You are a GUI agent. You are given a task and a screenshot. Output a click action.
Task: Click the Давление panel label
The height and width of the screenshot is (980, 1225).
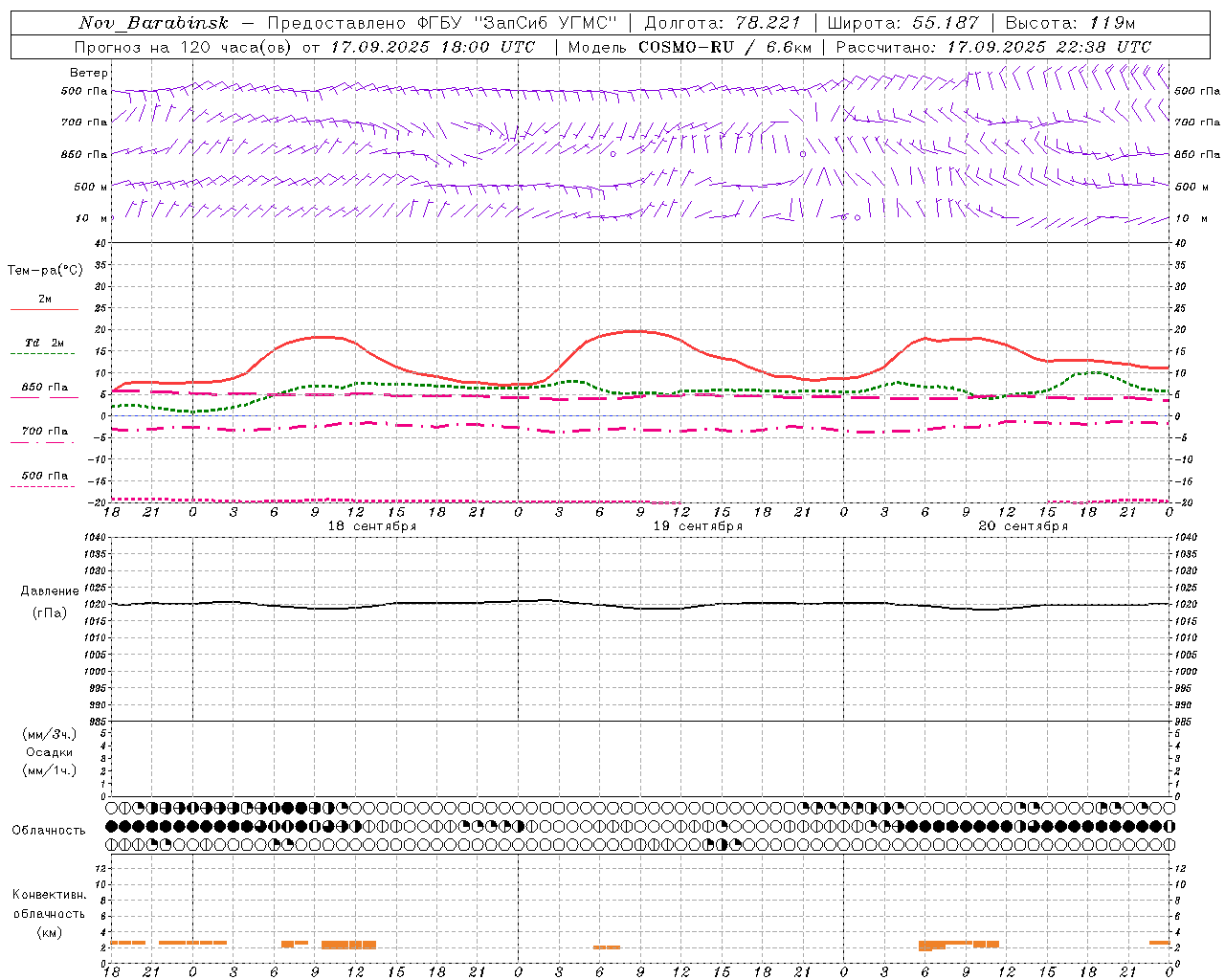[50, 591]
